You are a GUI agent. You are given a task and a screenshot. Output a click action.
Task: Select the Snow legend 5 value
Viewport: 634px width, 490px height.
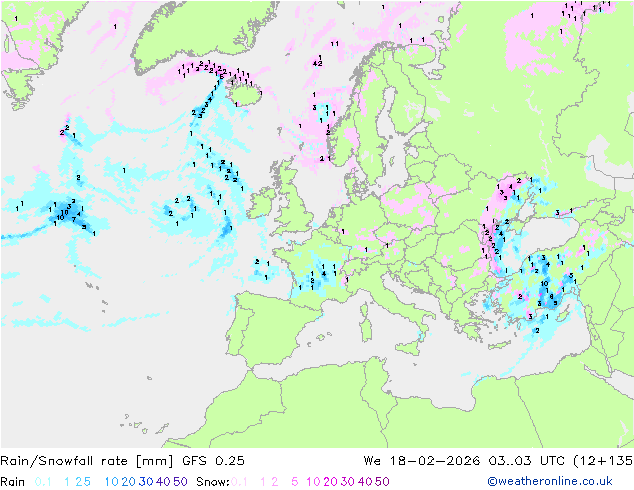pos(295,482)
